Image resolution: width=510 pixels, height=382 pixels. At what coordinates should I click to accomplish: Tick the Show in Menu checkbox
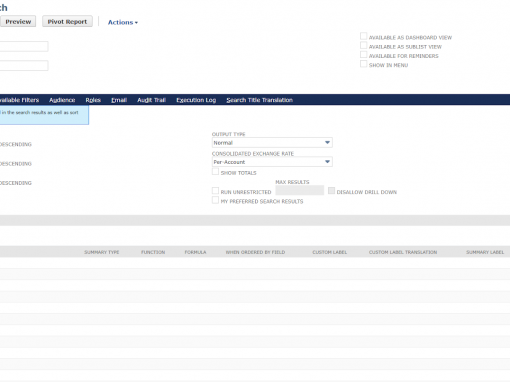pyautogui.click(x=363, y=64)
